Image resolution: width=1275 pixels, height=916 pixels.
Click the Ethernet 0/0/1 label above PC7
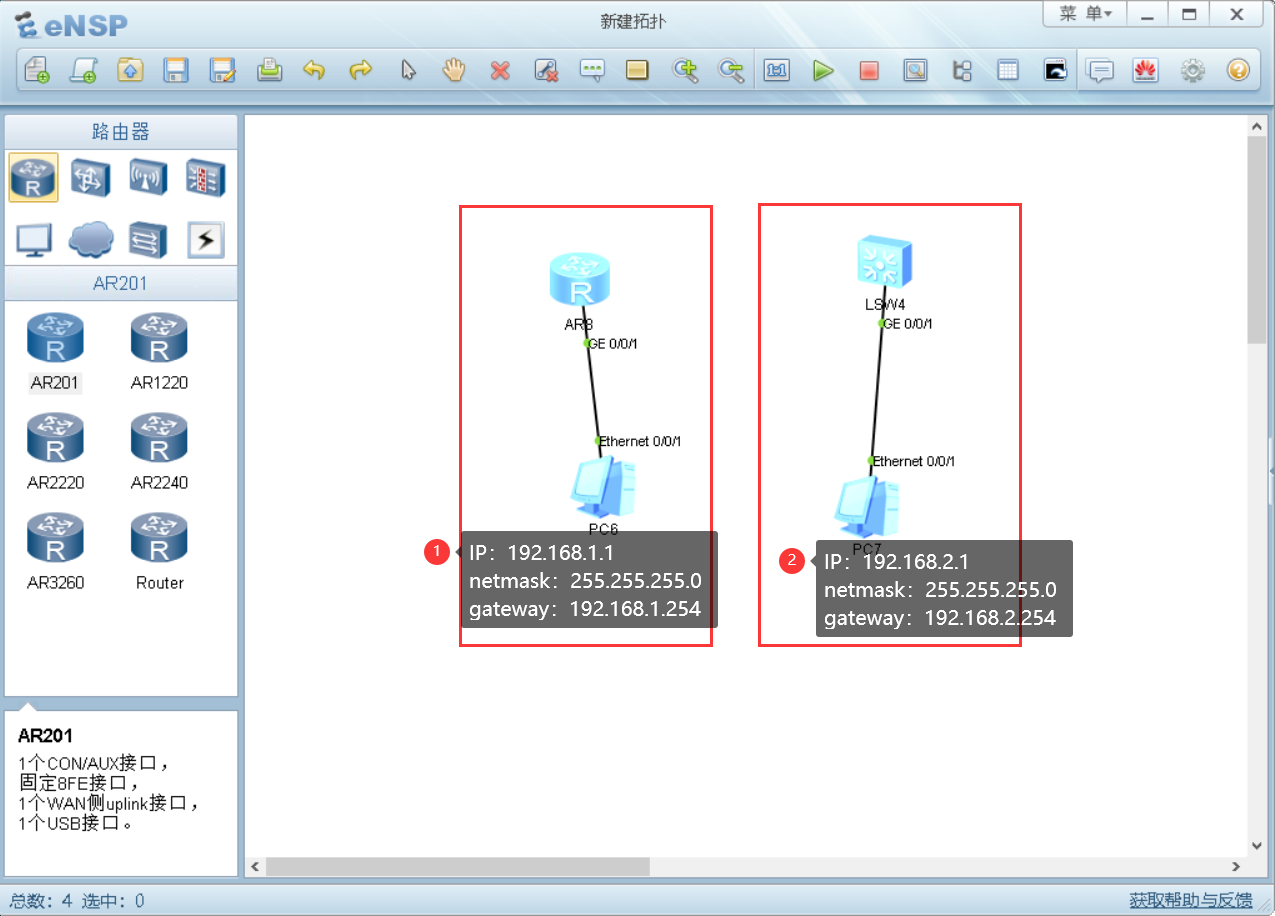pos(914,461)
